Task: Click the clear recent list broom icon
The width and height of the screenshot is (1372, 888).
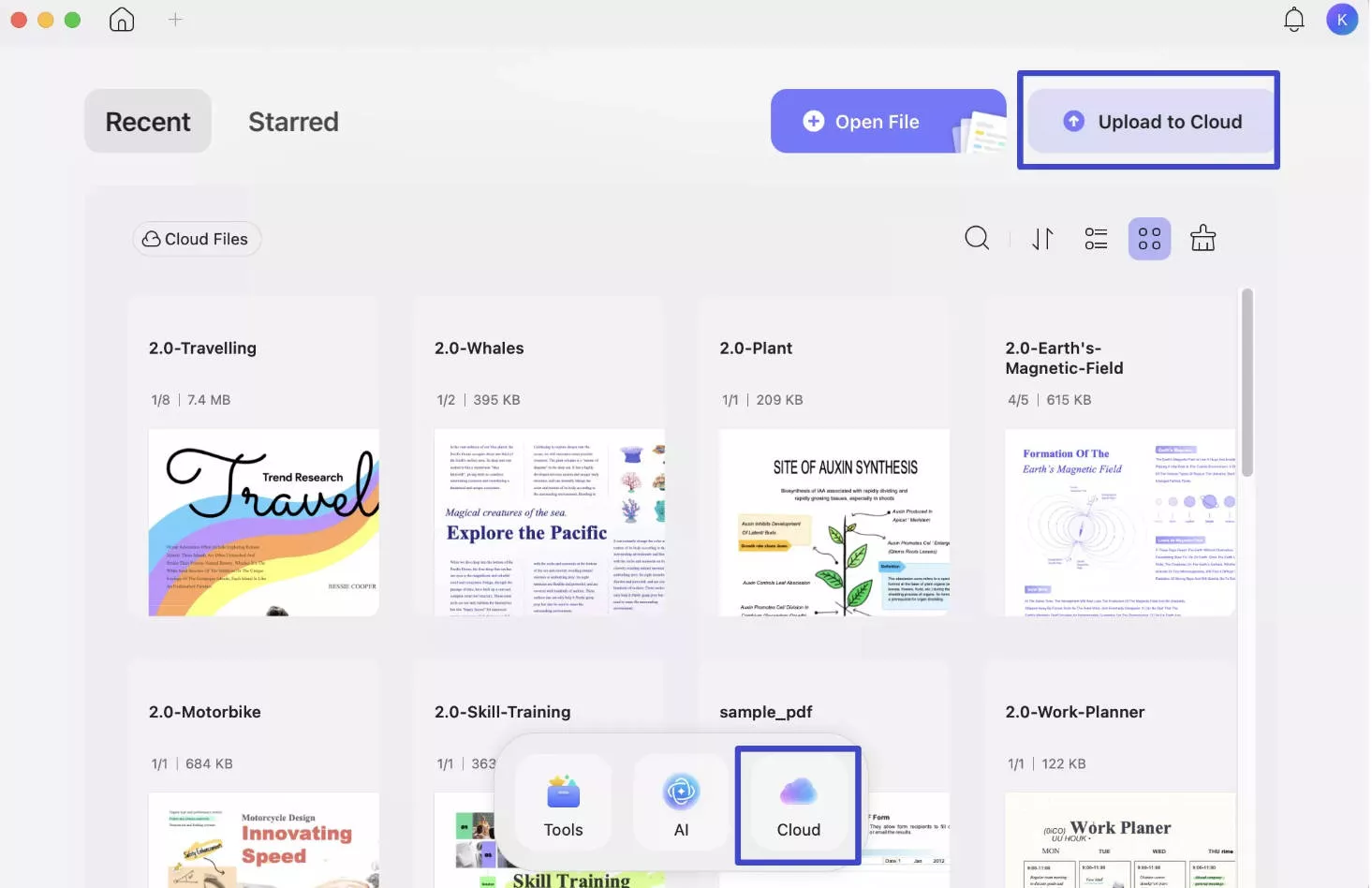Action: click(1202, 239)
